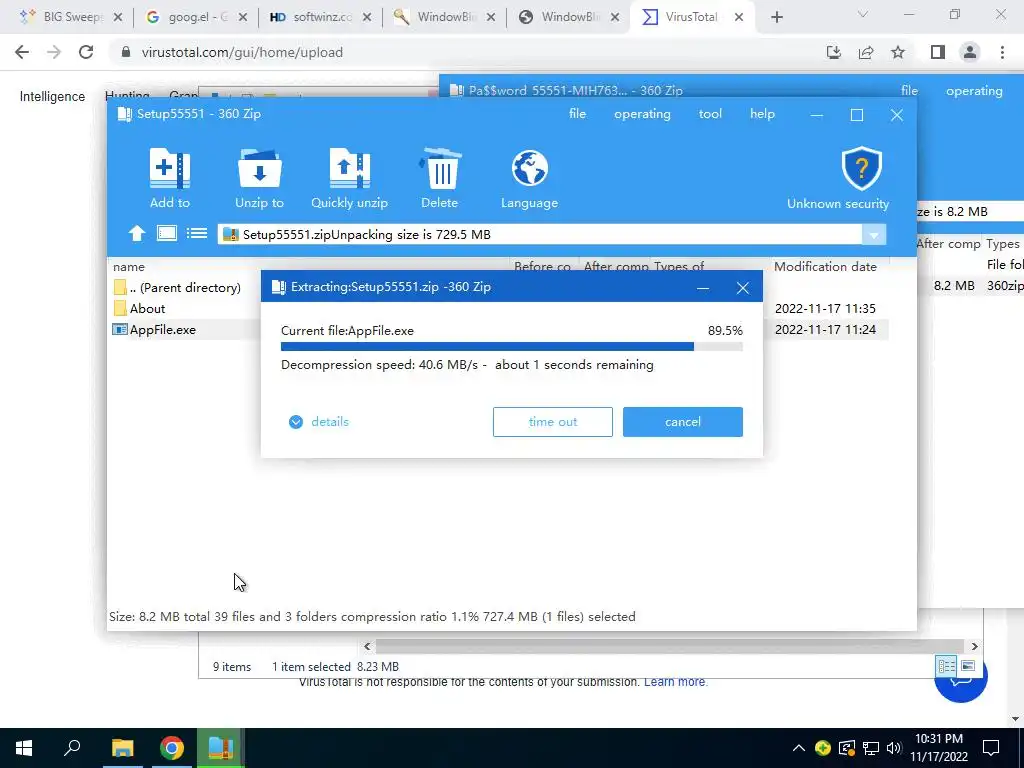1024x768 pixels.
Task: Click the 2022-11-17 11:24 date cell
Action: (825, 330)
